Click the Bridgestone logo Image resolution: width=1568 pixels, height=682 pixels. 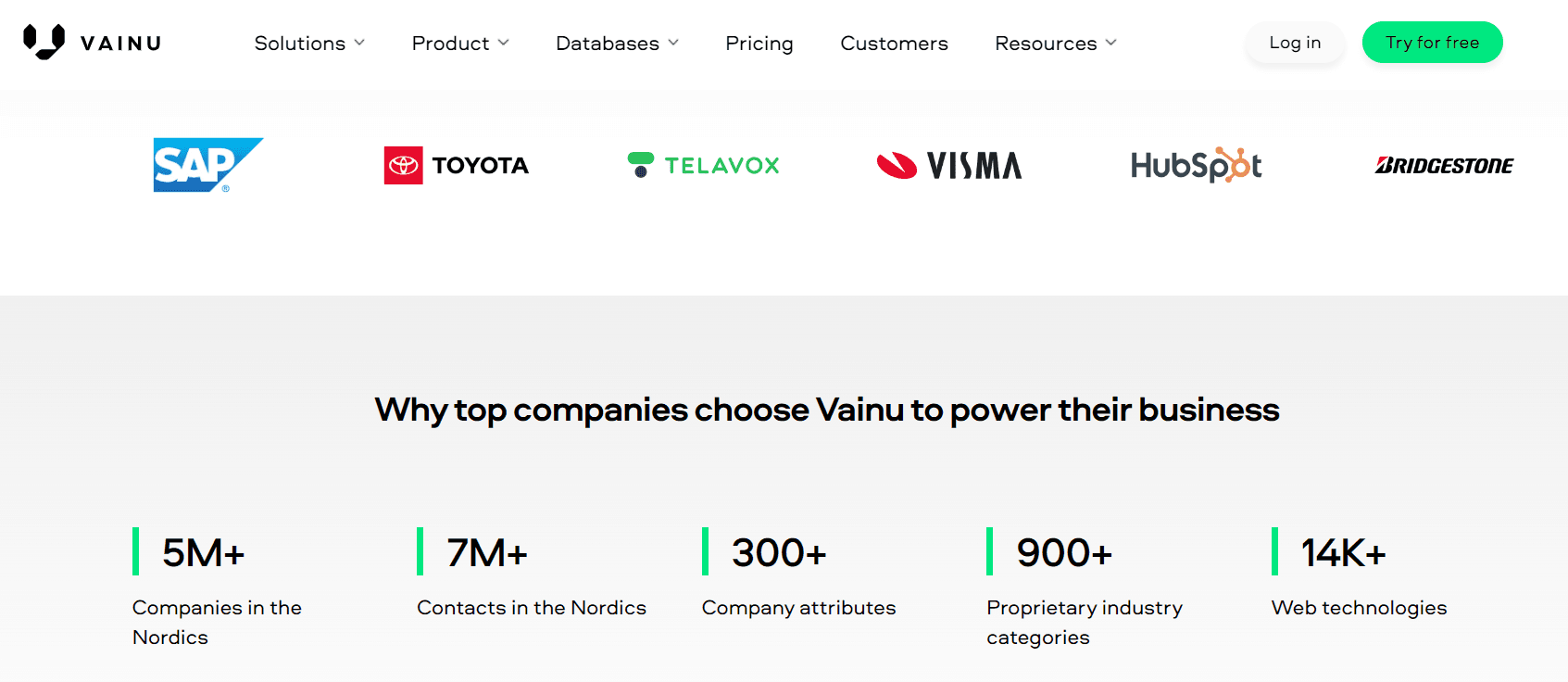click(1444, 165)
